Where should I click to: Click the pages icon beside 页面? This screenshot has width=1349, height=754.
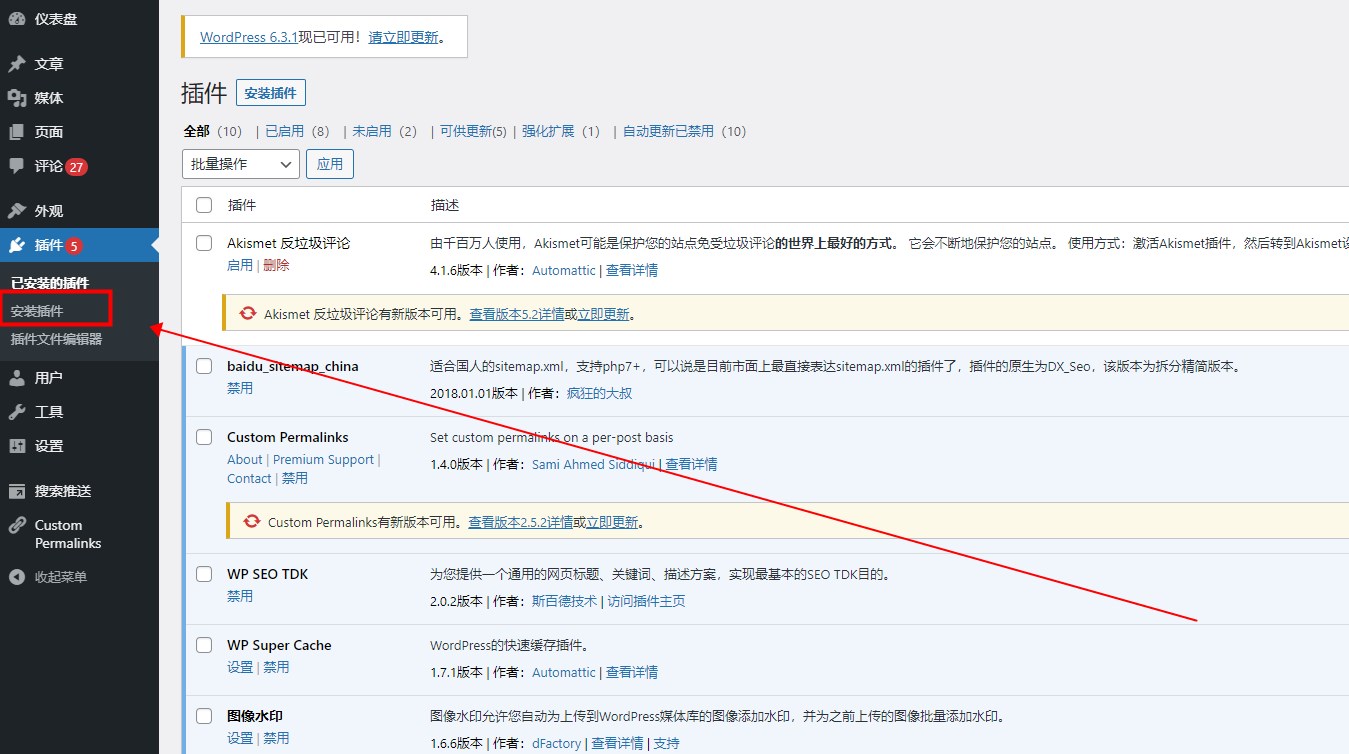[x=16, y=132]
